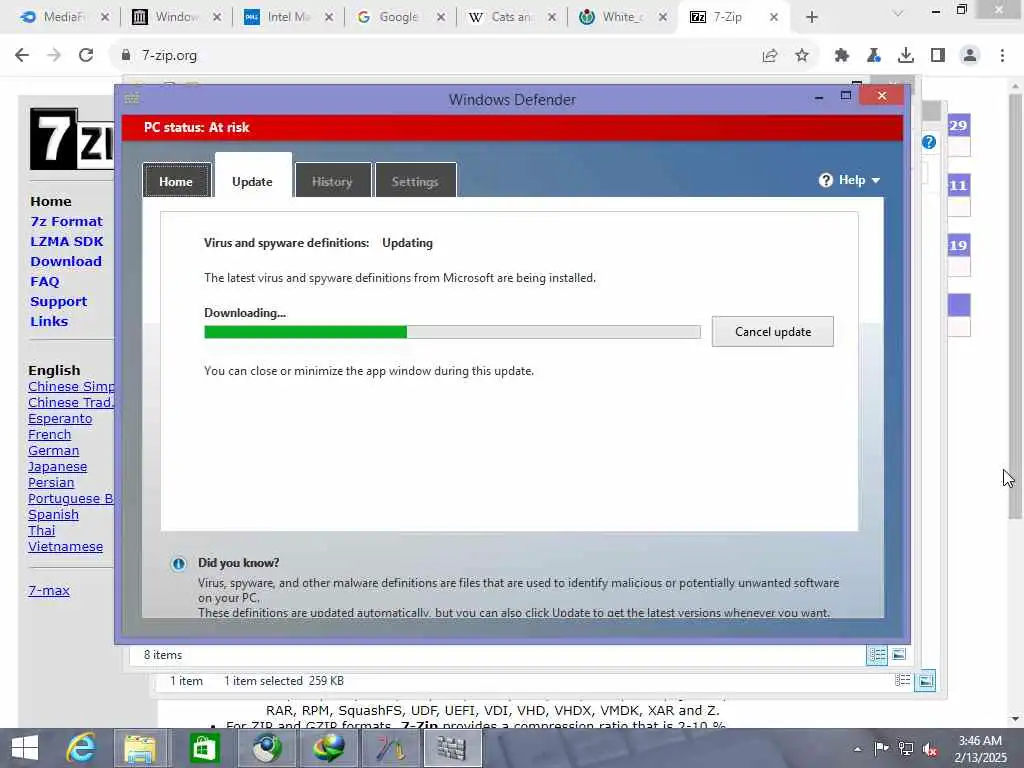The height and width of the screenshot is (768, 1024).
Task: Open Chrome Labs flask icon
Action: pyautogui.click(x=874, y=56)
